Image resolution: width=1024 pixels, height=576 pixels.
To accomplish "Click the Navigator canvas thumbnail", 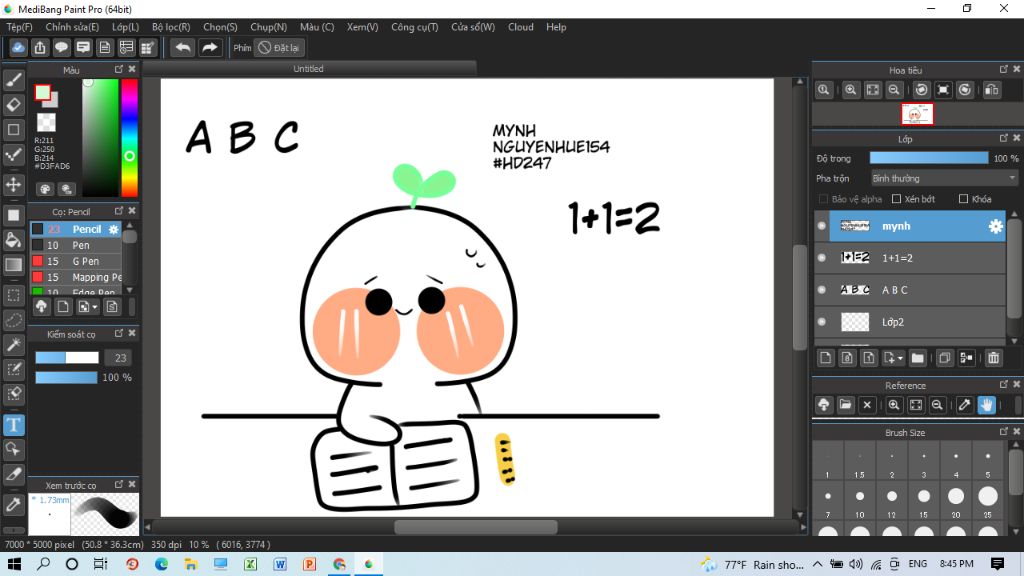I will click(917, 114).
